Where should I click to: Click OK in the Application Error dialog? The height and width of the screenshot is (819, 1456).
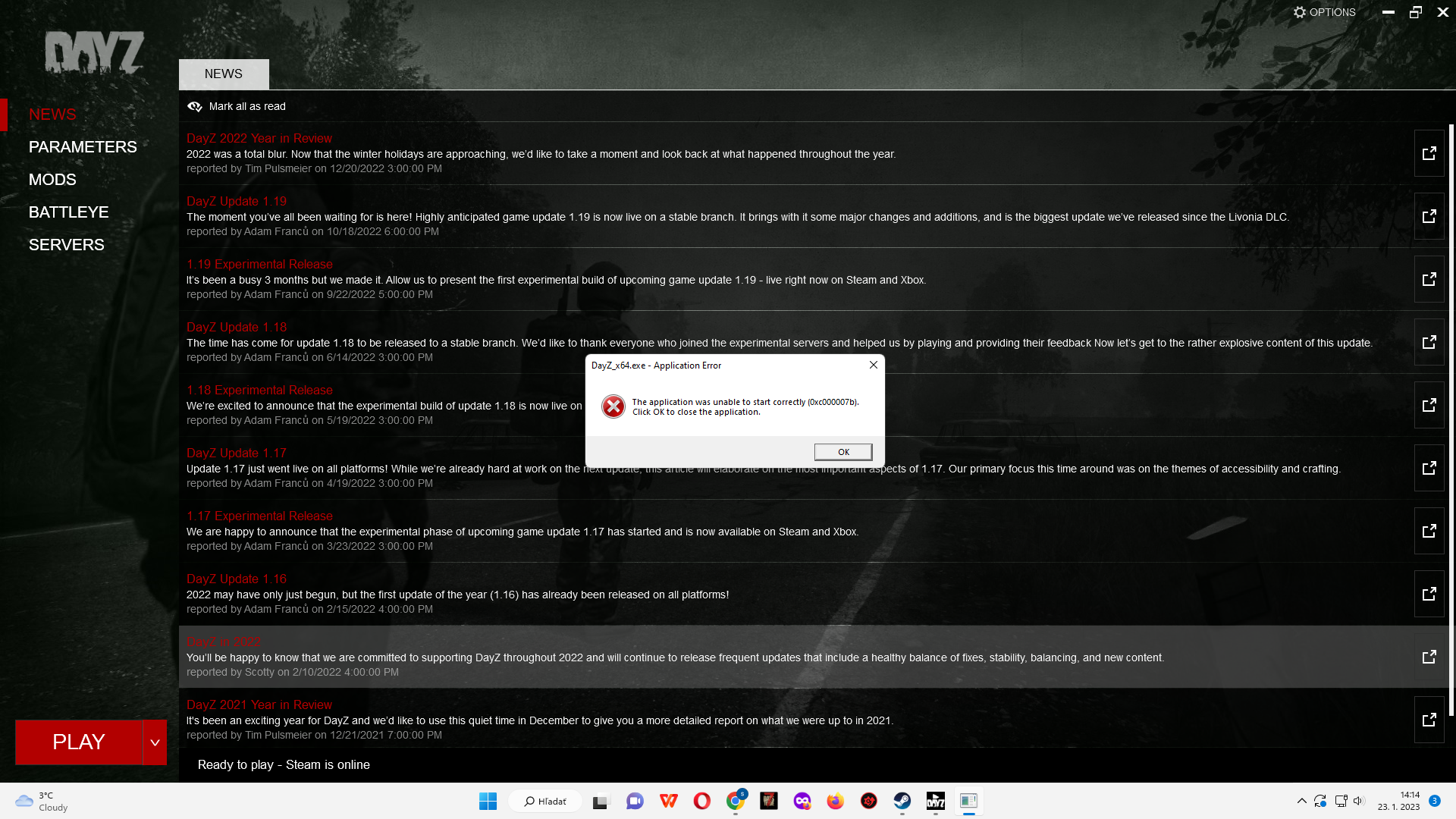tap(843, 452)
